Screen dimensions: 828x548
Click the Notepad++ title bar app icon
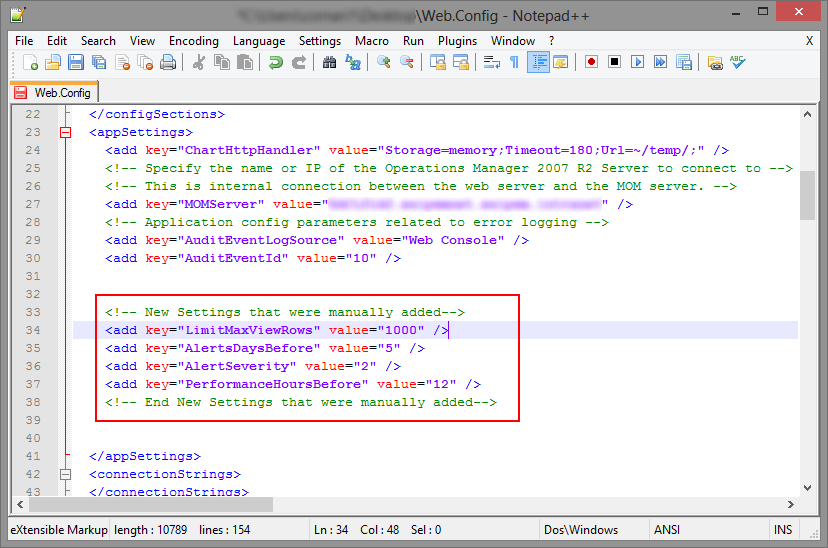point(17,15)
